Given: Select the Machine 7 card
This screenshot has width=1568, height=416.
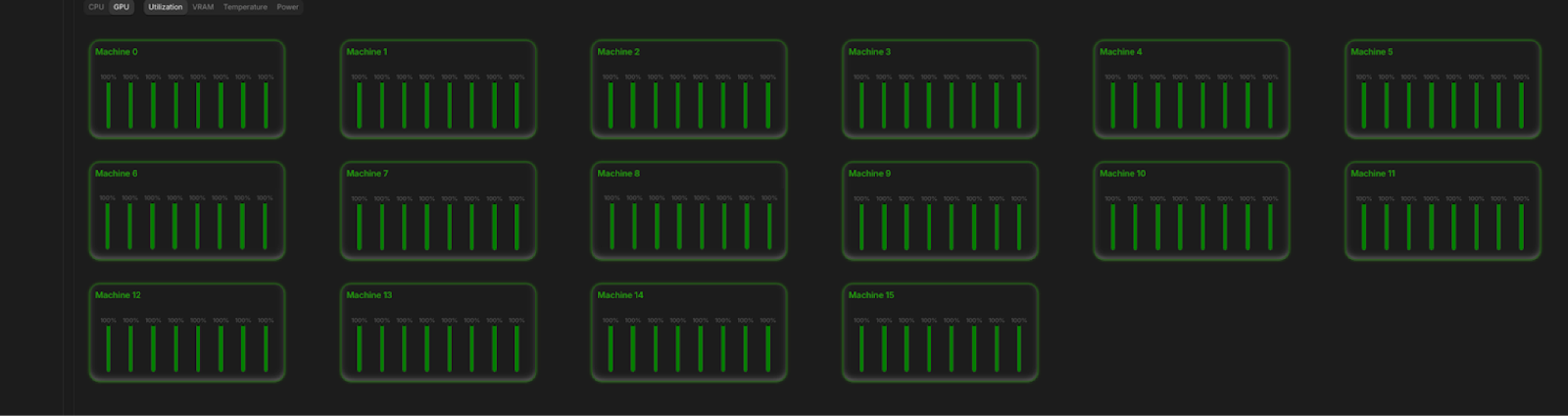Looking at the screenshot, I should [438, 211].
